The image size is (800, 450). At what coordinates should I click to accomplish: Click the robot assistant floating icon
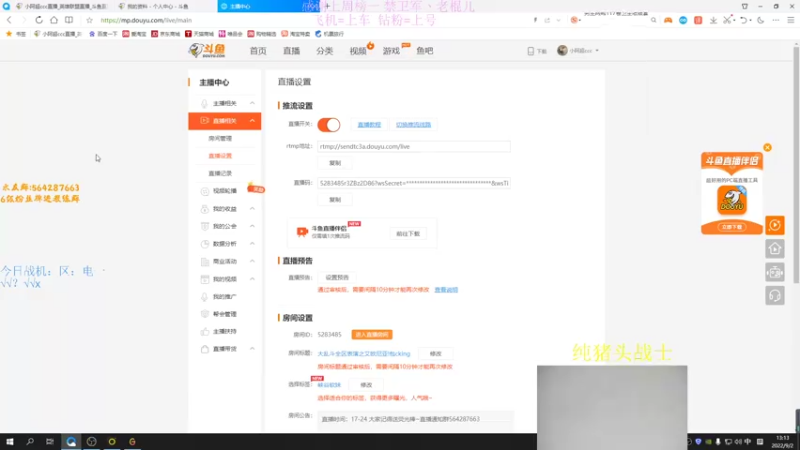774,272
